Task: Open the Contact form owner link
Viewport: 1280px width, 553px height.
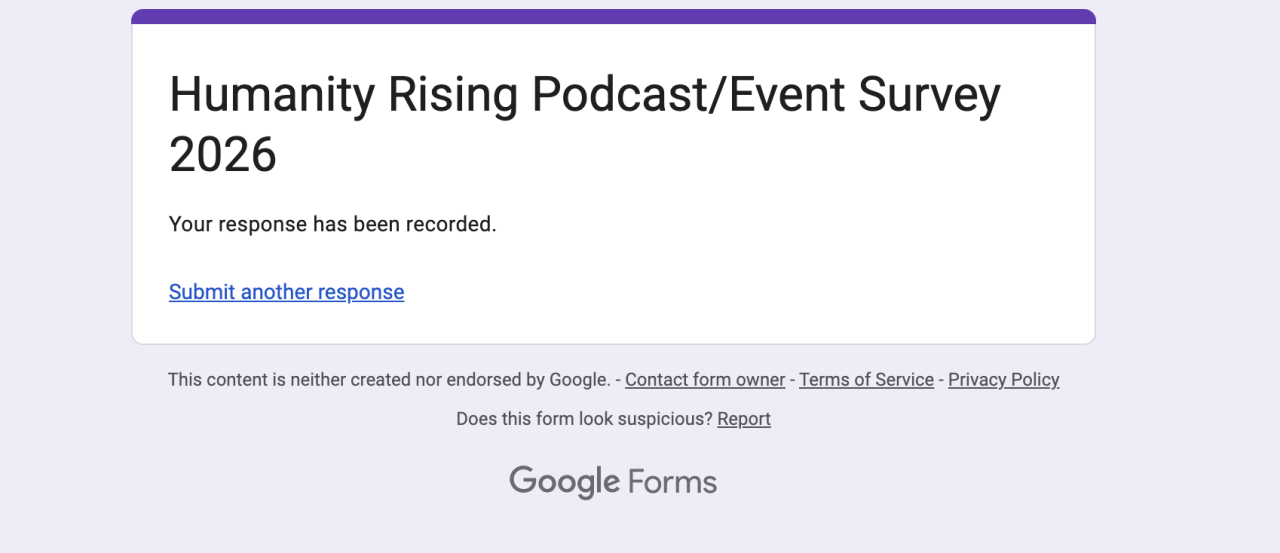Action: [x=705, y=380]
